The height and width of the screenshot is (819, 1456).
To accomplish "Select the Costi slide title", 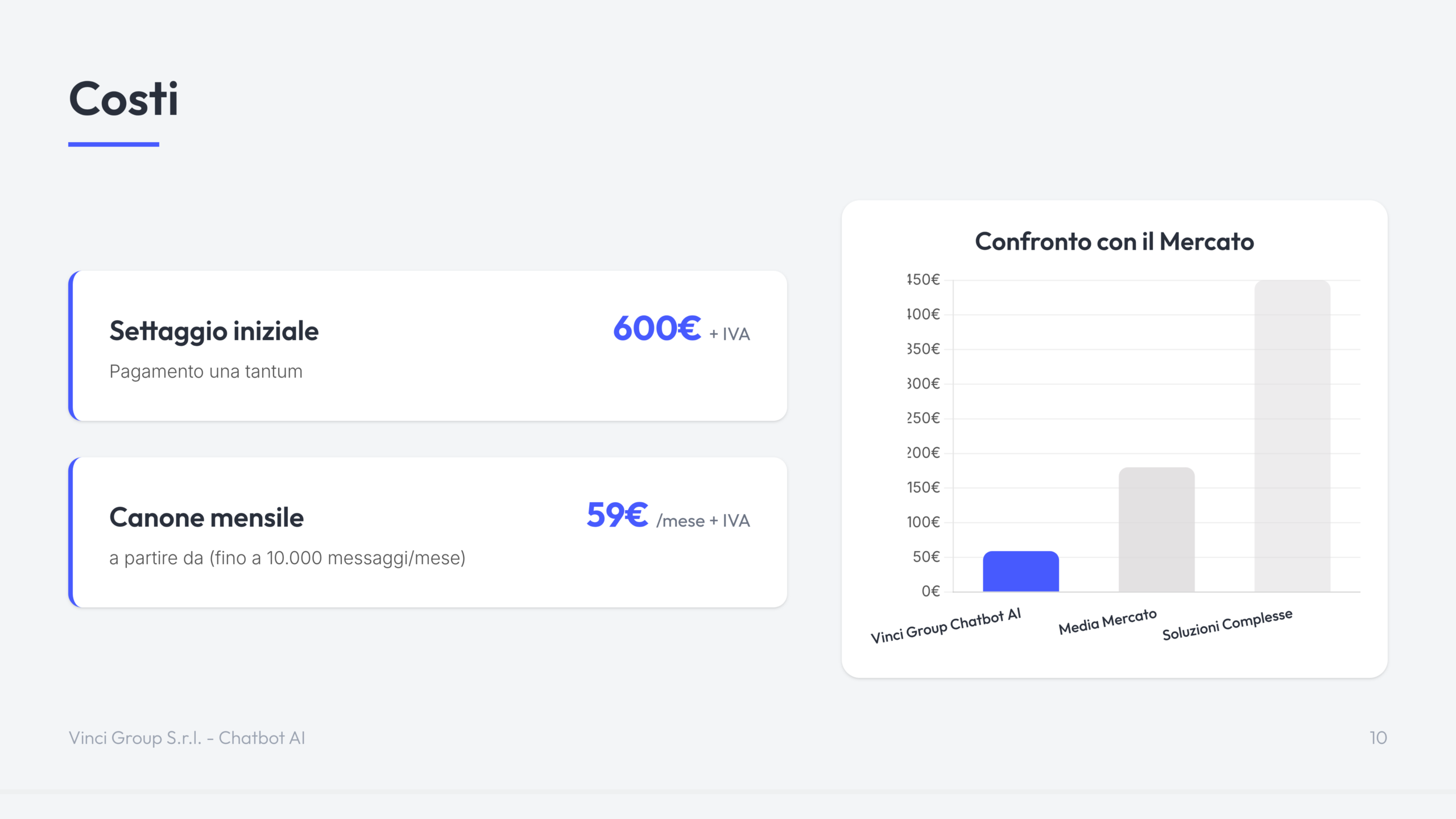I will click(123, 99).
